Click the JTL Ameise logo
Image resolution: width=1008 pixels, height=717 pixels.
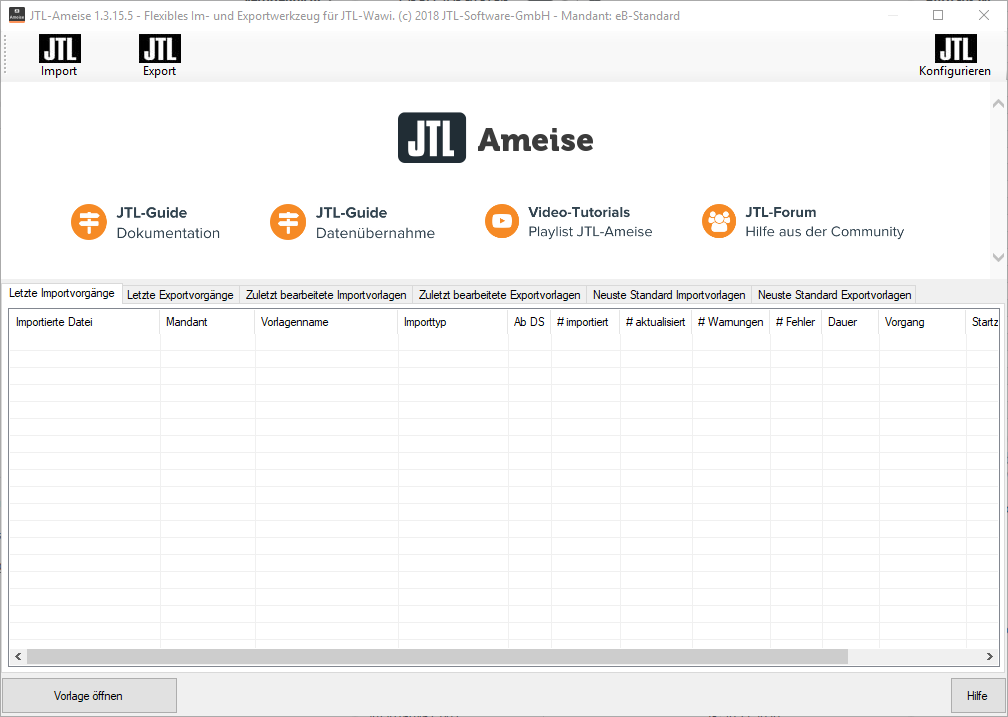(496, 139)
